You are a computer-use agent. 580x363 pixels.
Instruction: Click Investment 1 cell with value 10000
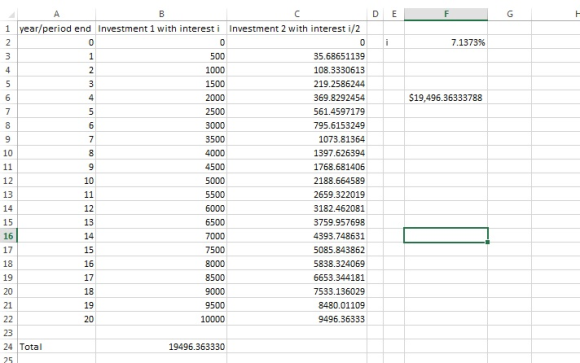(161, 319)
